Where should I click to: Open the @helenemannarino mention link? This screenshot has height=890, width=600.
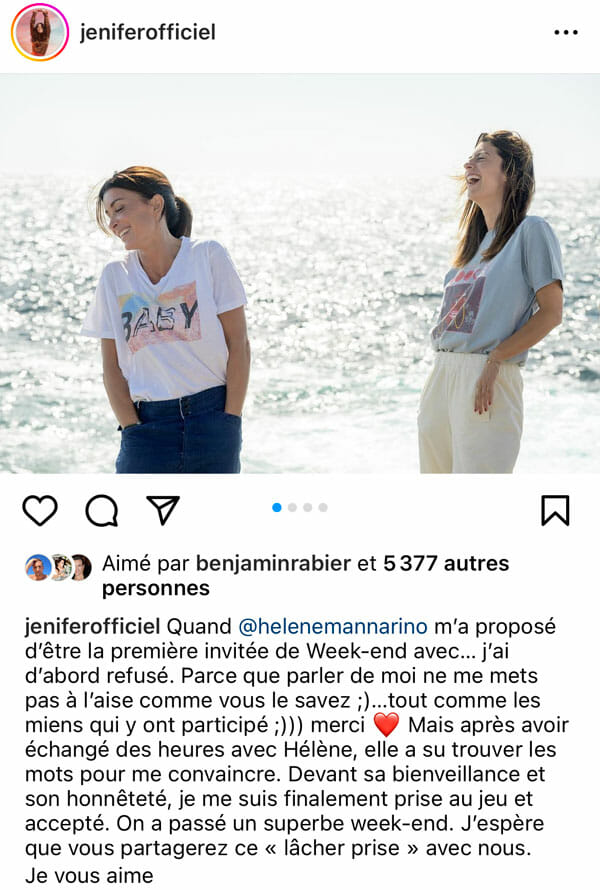tap(333, 626)
